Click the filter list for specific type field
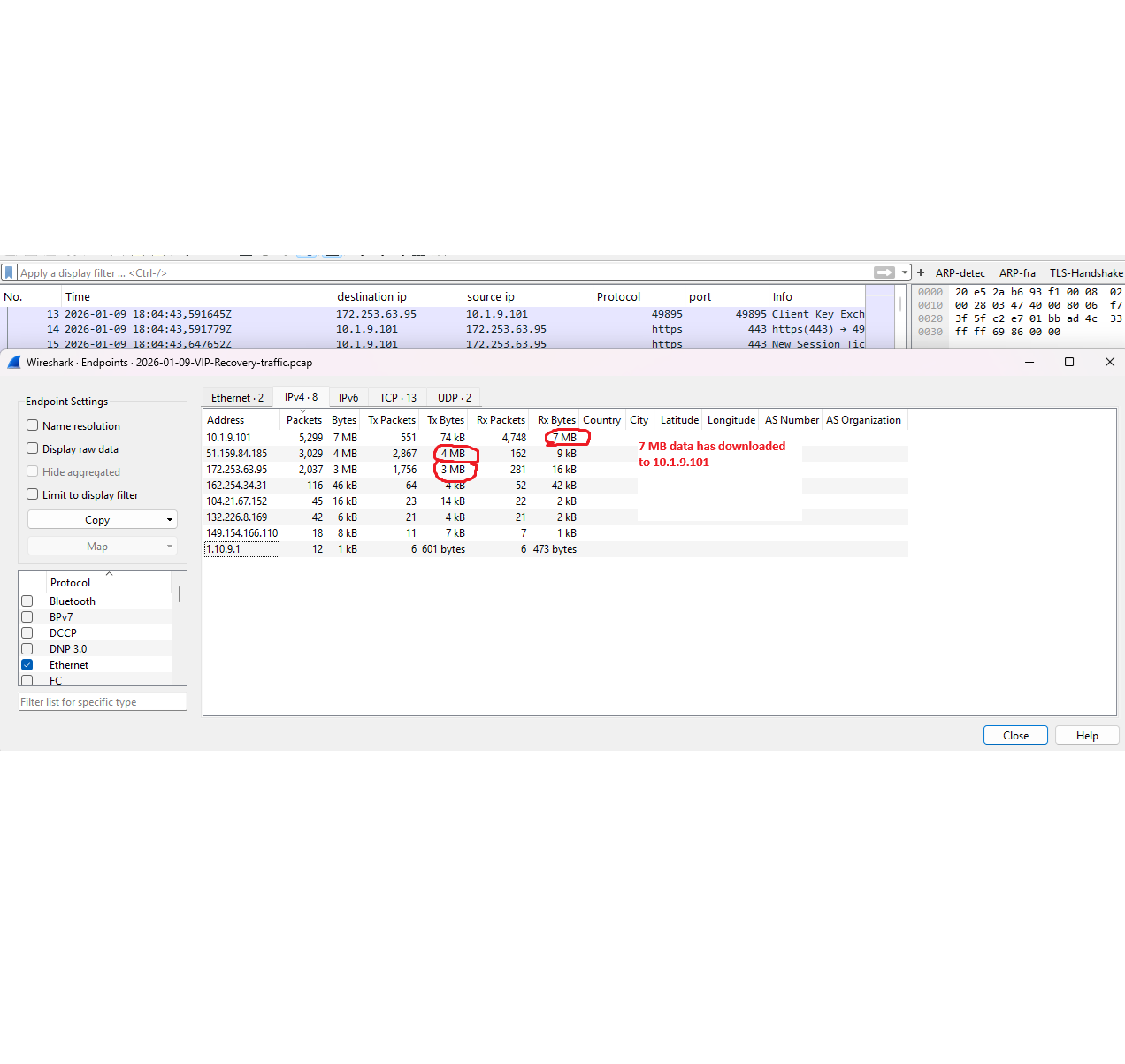Screen dimensions: 1125x1064 coord(102,701)
